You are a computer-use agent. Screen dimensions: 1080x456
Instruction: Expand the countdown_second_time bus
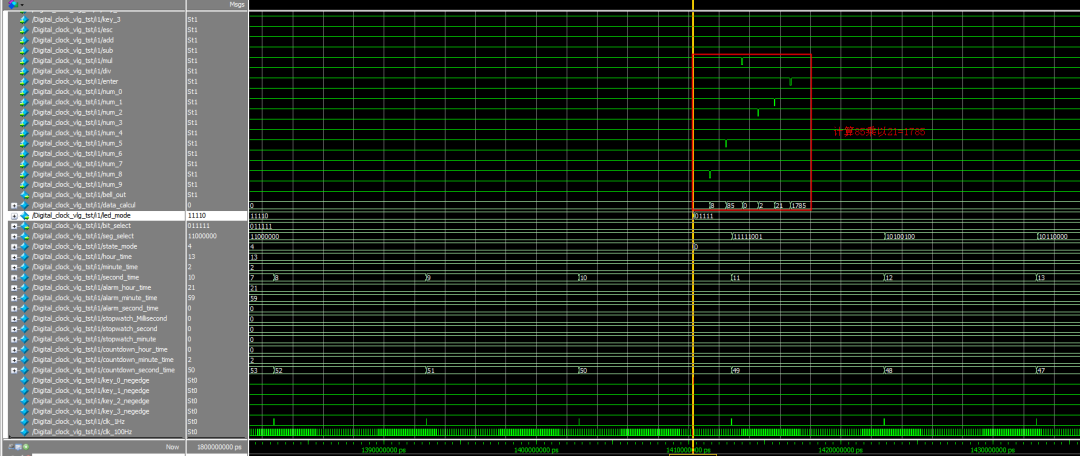[x=14, y=370]
